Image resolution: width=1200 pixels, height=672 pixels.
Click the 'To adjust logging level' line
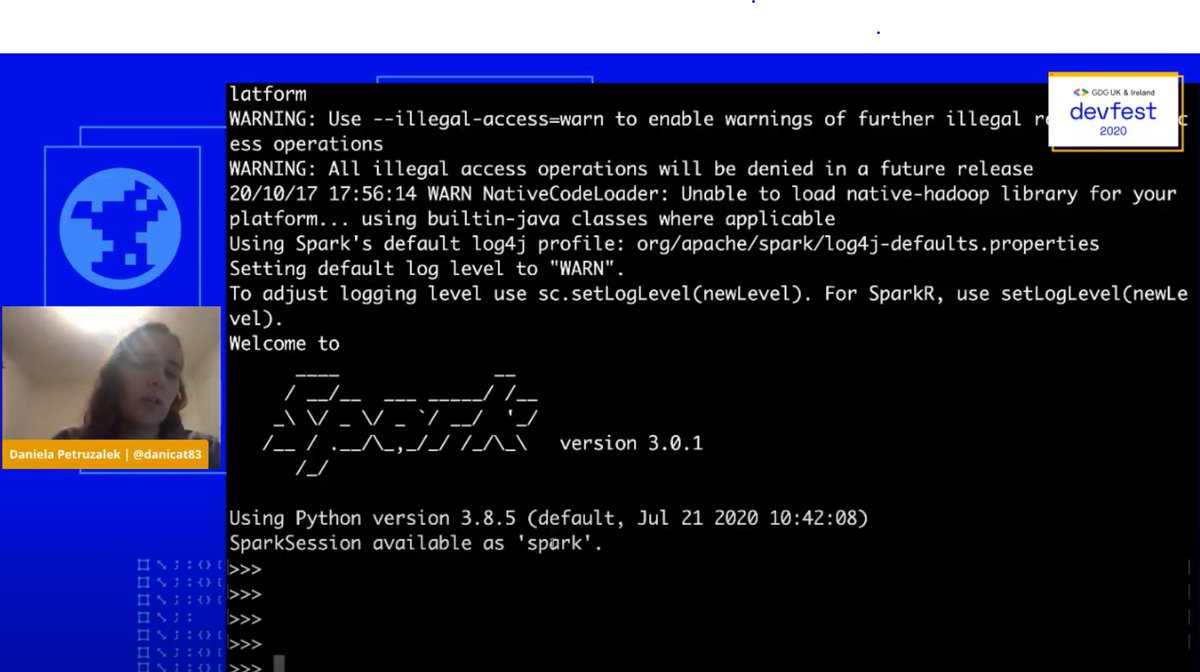pos(708,294)
